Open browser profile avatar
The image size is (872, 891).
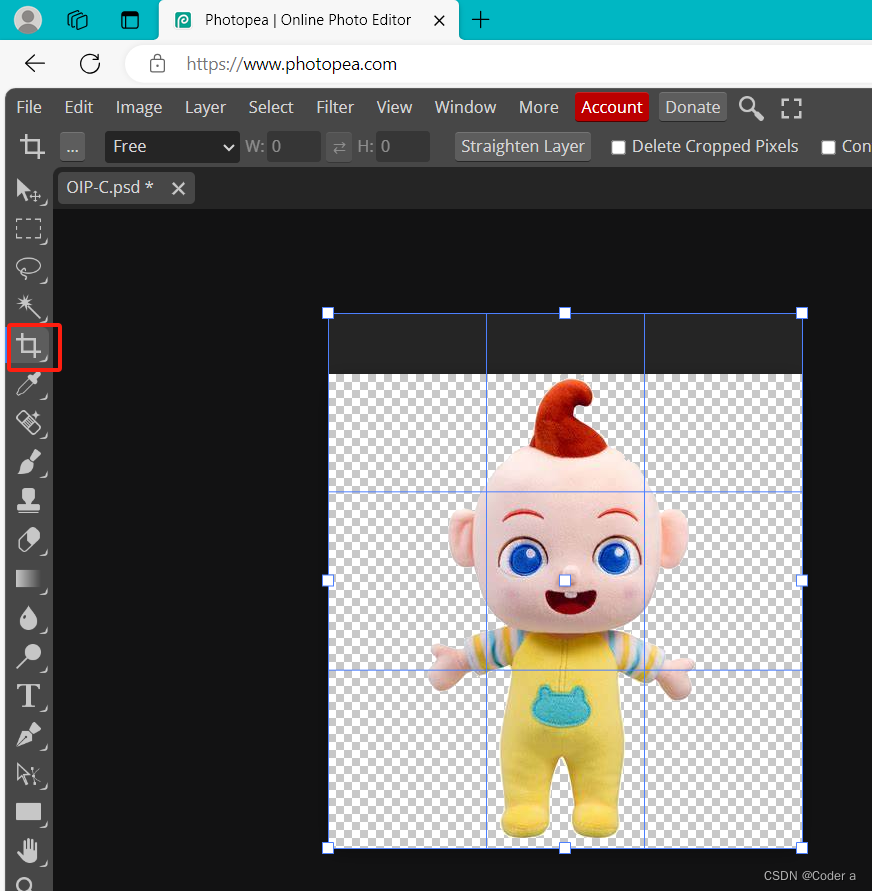[x=28, y=19]
